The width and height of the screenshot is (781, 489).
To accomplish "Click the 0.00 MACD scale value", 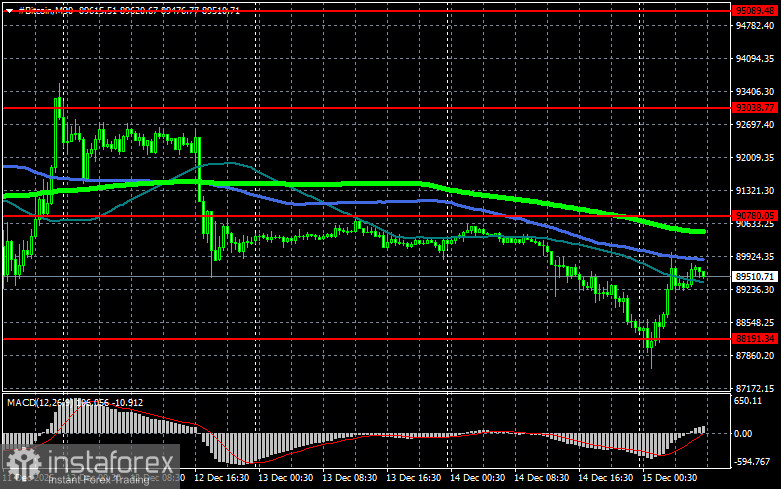I will pos(743,434).
